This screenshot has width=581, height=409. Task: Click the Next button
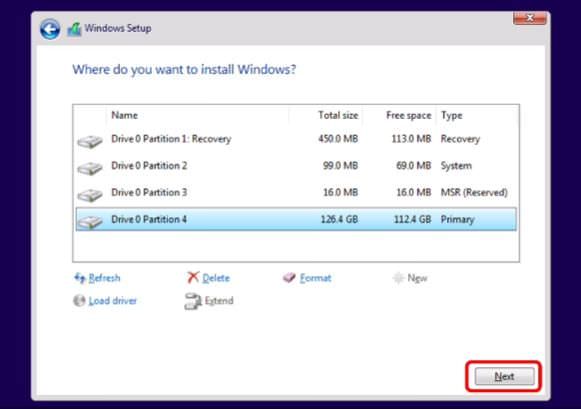[504, 376]
